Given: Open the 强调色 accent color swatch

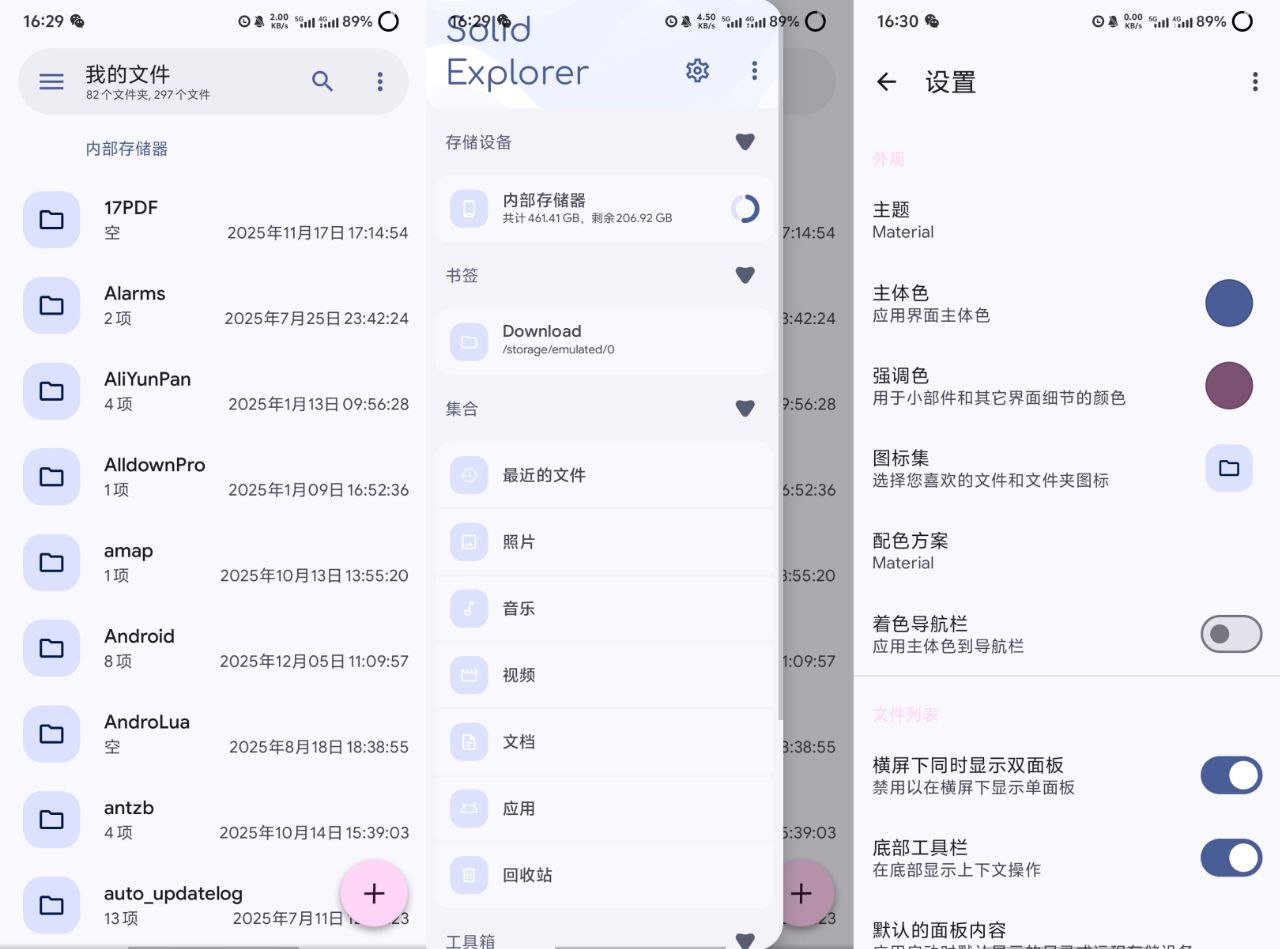Looking at the screenshot, I should click(1229, 385).
